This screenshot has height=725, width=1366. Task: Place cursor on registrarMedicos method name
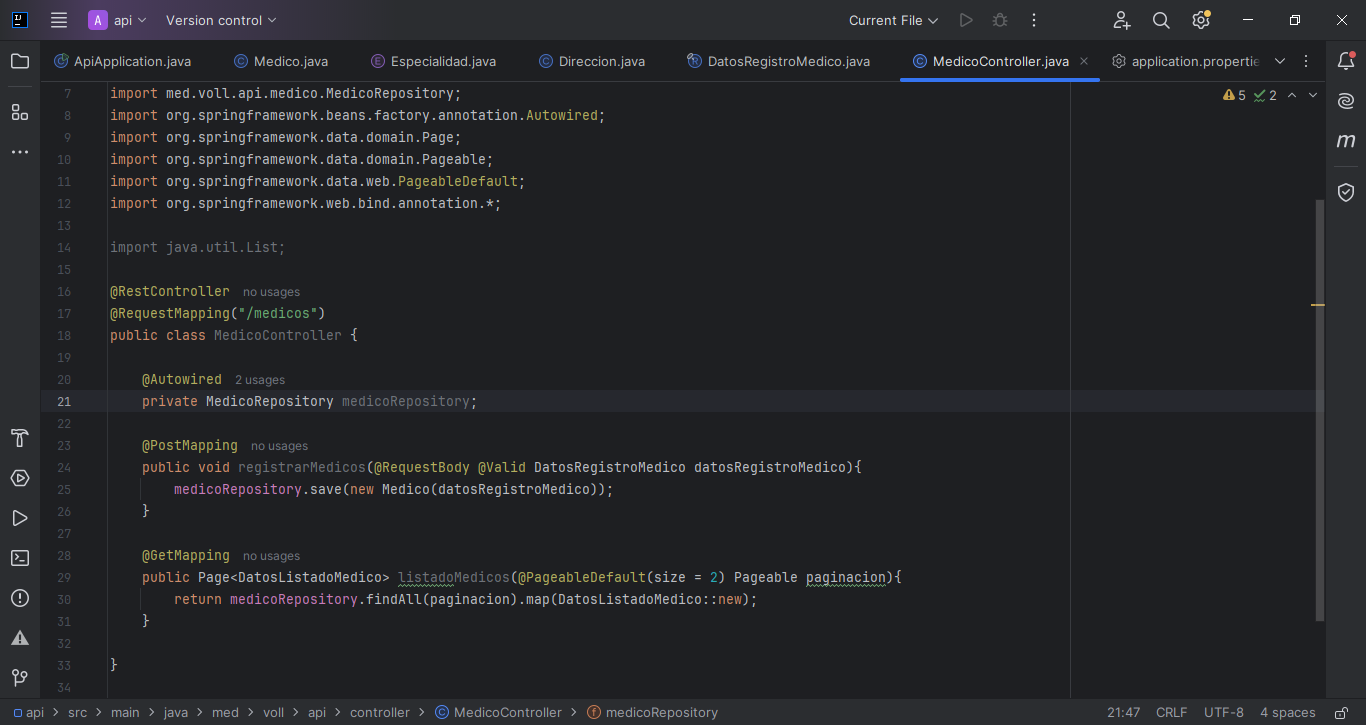click(302, 468)
